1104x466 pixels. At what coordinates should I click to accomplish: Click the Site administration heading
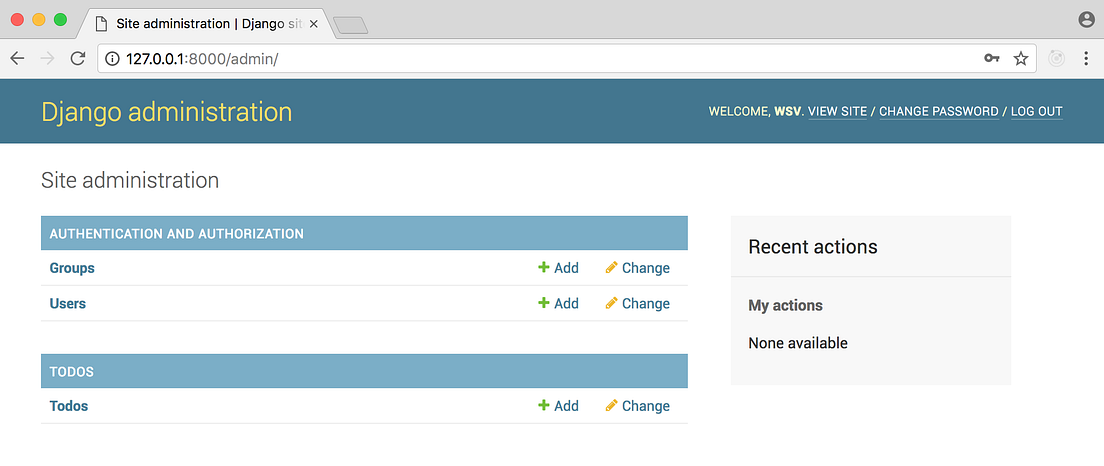[130, 181]
